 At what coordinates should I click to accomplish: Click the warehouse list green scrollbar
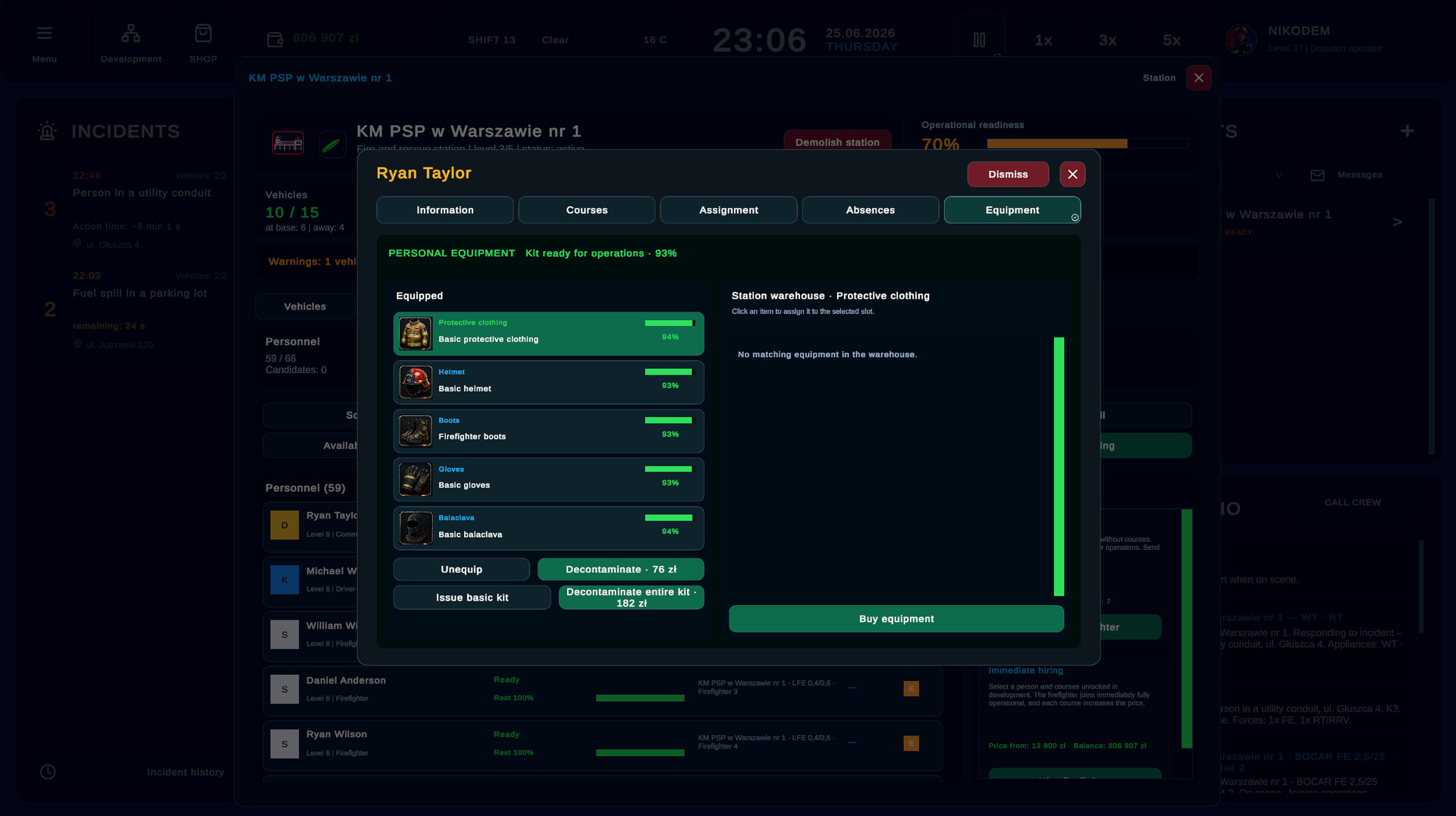(1059, 466)
